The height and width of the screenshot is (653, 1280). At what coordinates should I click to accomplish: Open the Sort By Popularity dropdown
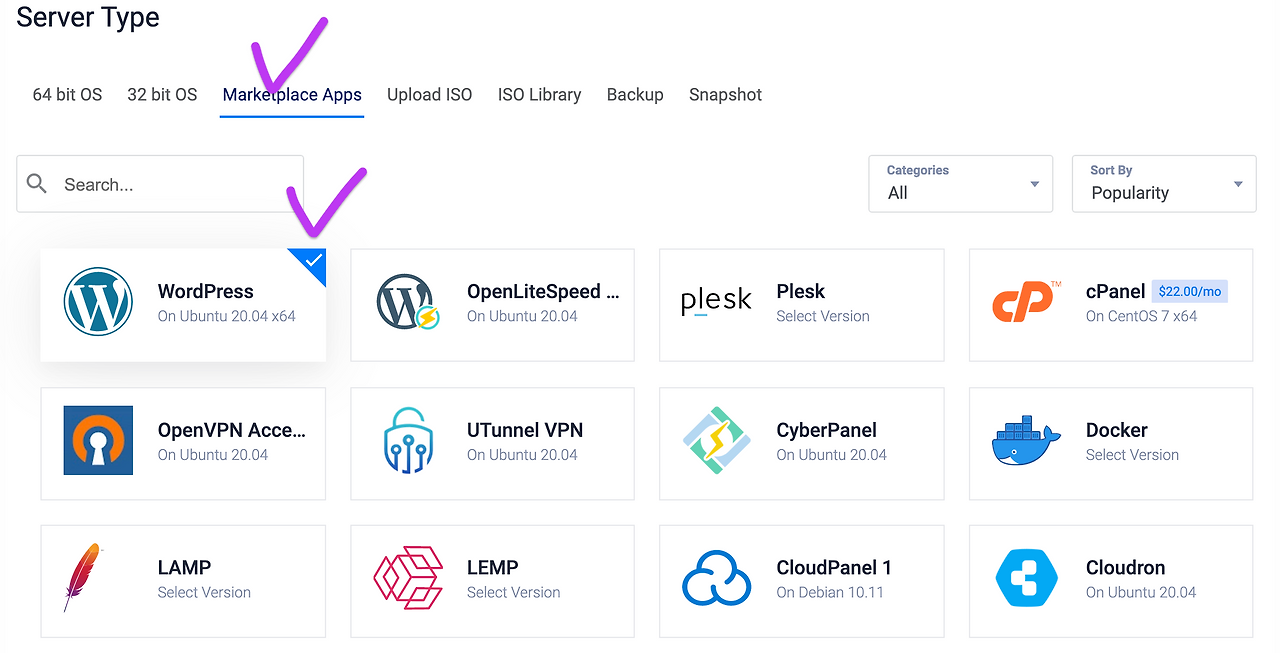1164,184
